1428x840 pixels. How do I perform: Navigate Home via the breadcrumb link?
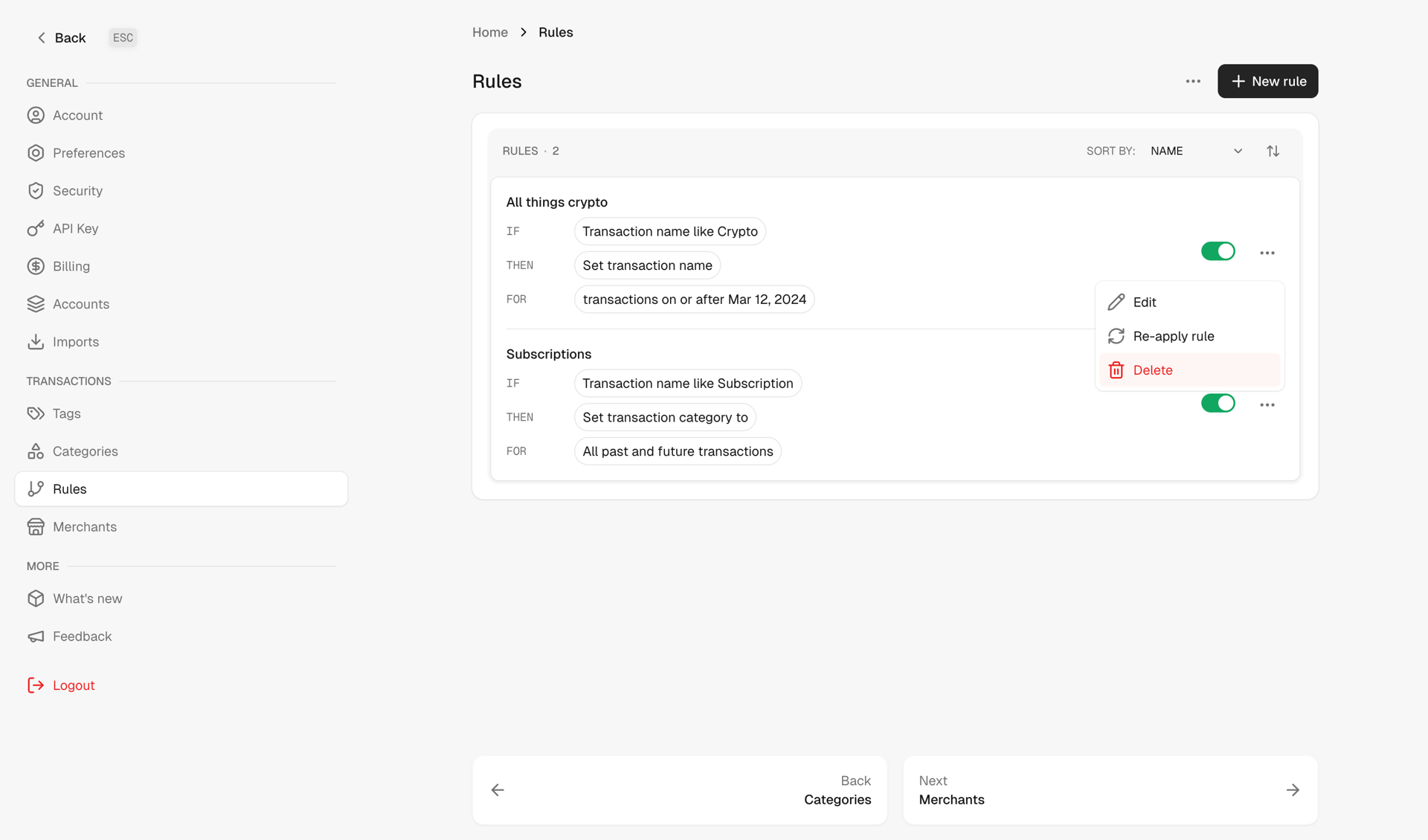pyautogui.click(x=489, y=32)
